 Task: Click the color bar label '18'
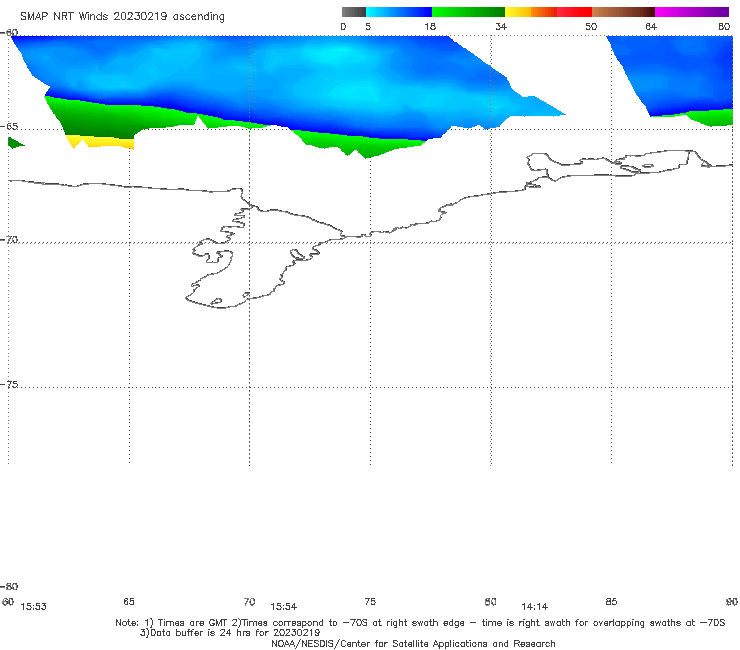pos(430,26)
